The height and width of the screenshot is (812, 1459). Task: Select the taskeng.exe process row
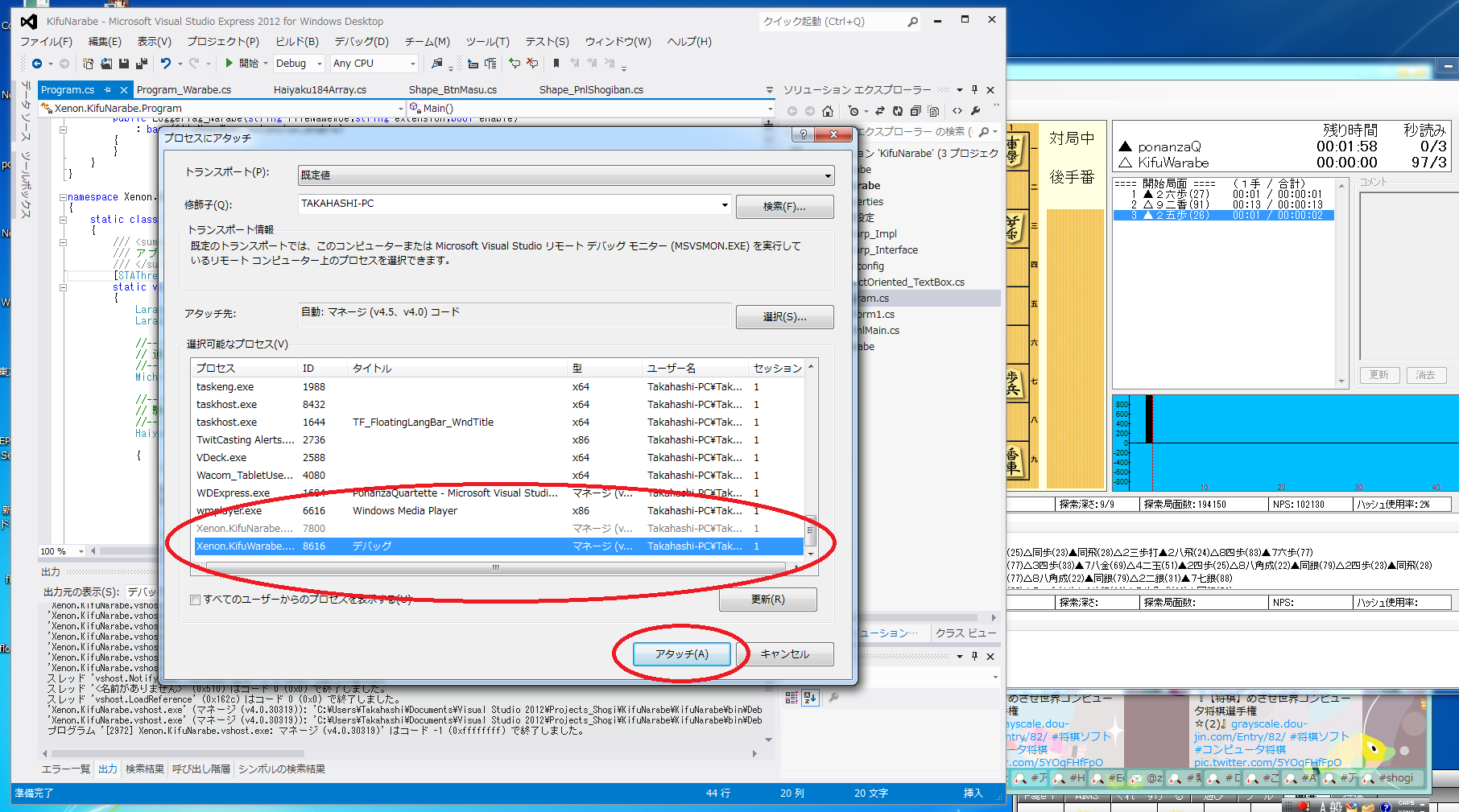[498, 387]
